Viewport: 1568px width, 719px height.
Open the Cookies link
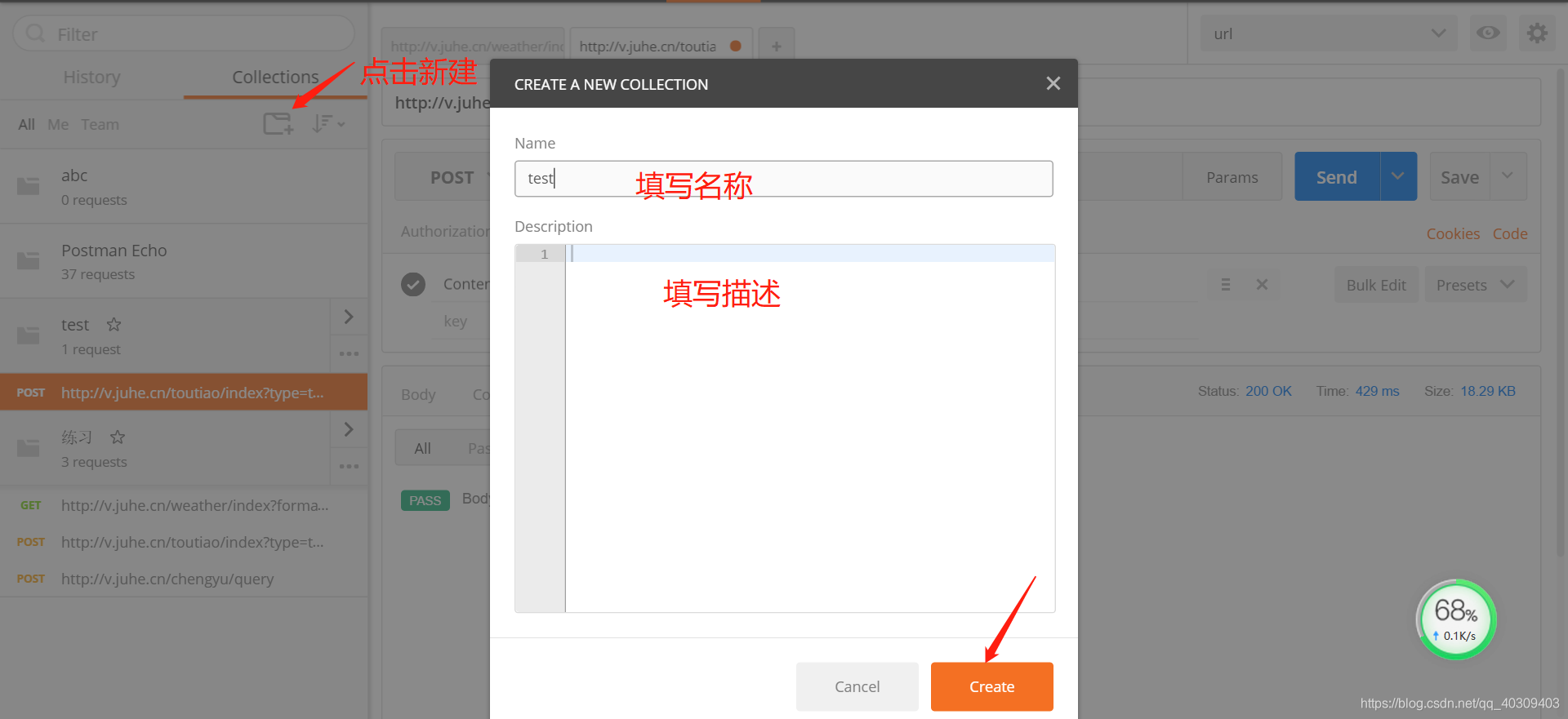[x=1453, y=234]
